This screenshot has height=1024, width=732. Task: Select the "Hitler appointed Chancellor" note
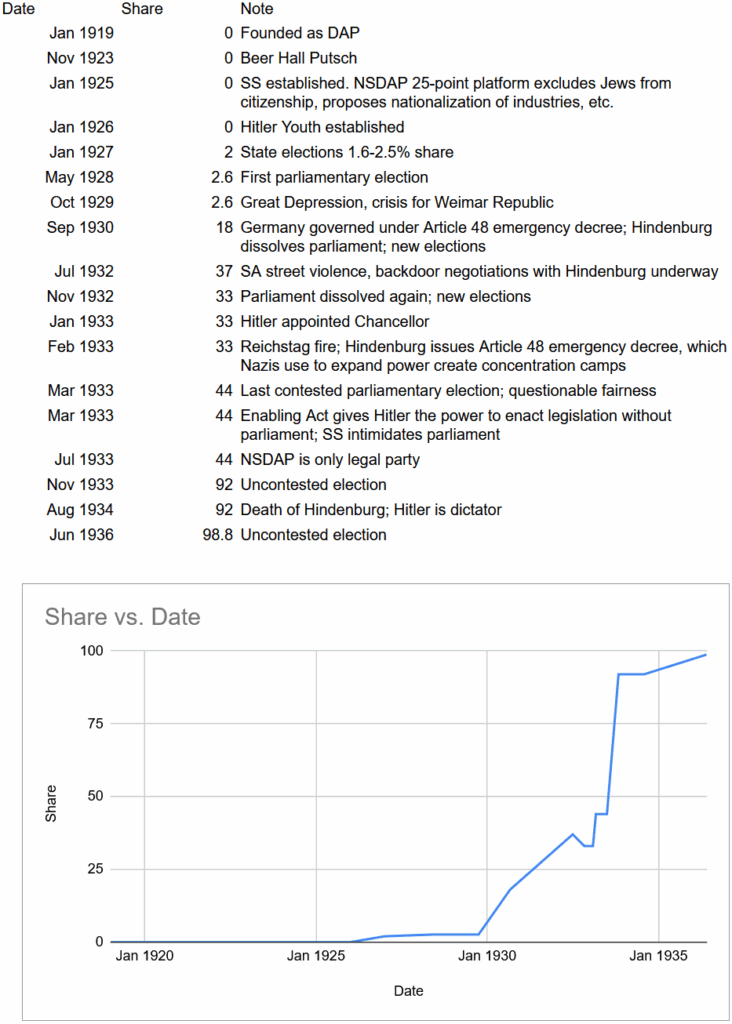click(x=334, y=322)
